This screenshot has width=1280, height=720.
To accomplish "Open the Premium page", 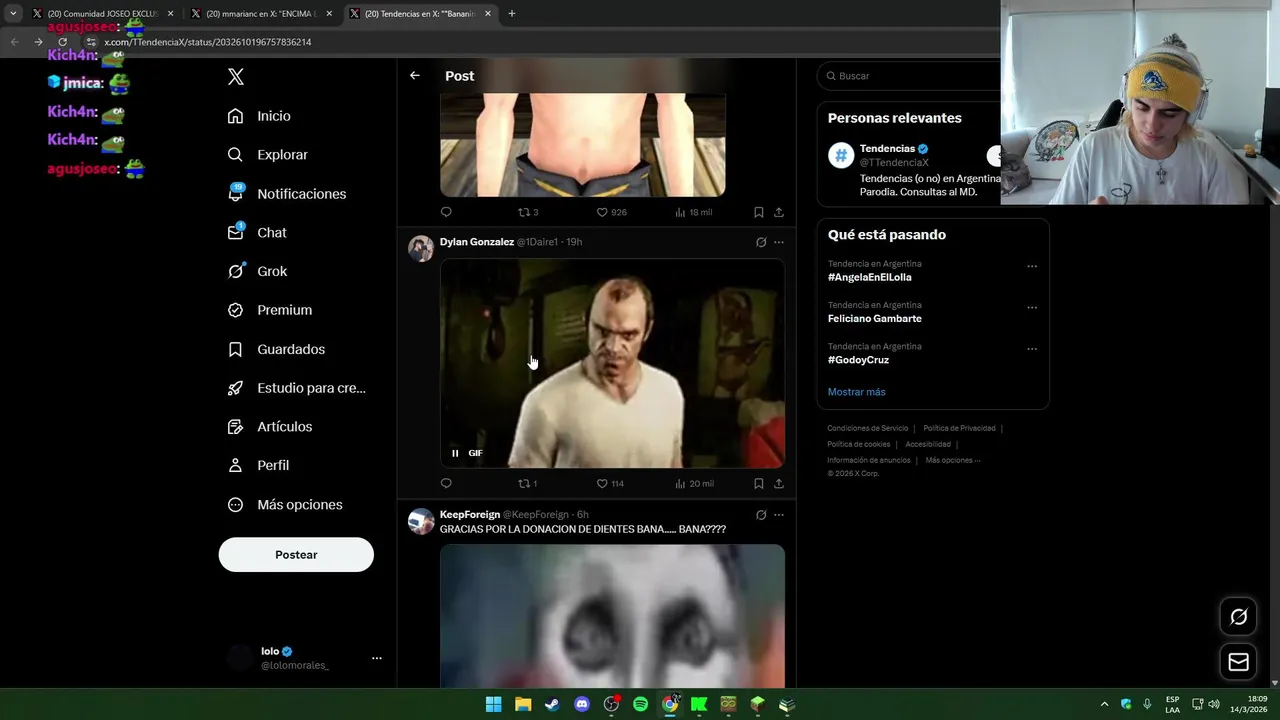I will tap(269, 310).
